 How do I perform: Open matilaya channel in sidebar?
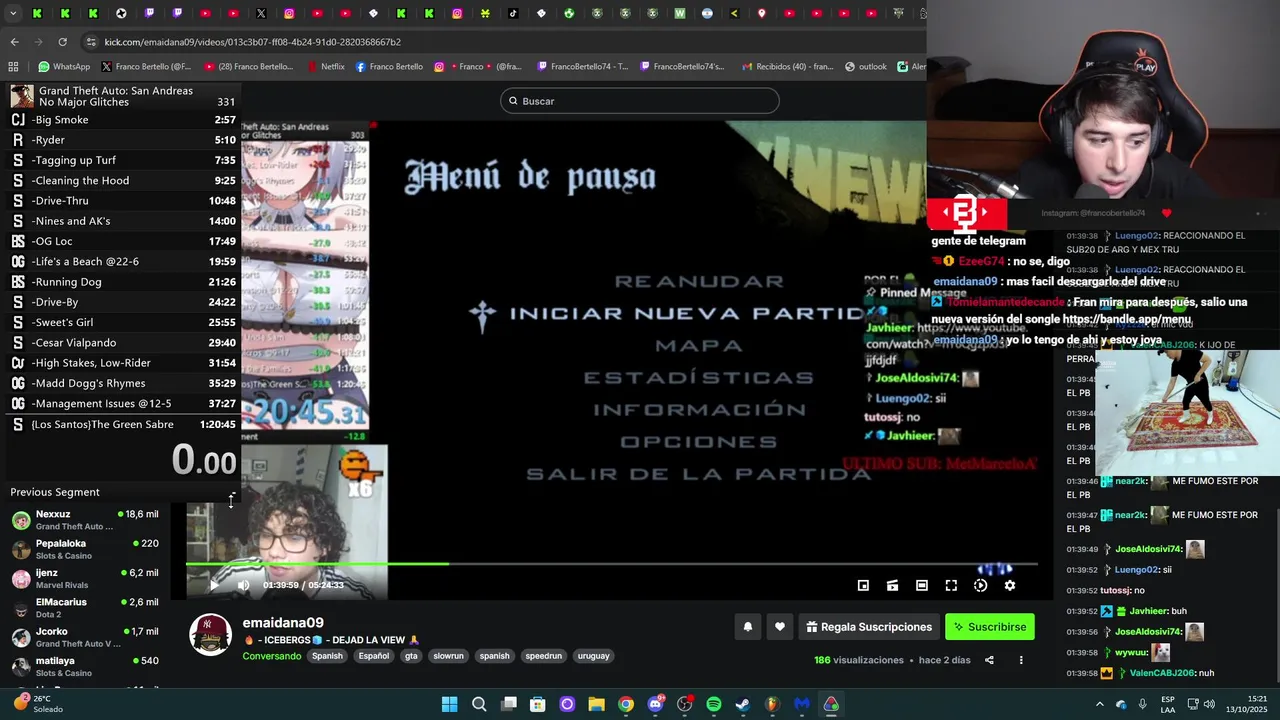(85, 666)
